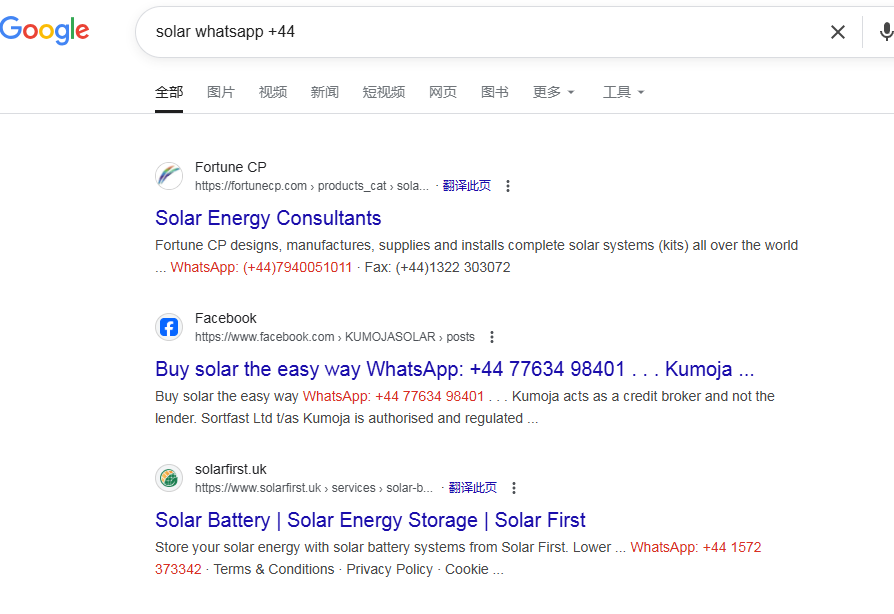Image resolution: width=894 pixels, height=614 pixels.
Task: Translate the Fortune CP page via 翻译此页
Action: (x=466, y=186)
